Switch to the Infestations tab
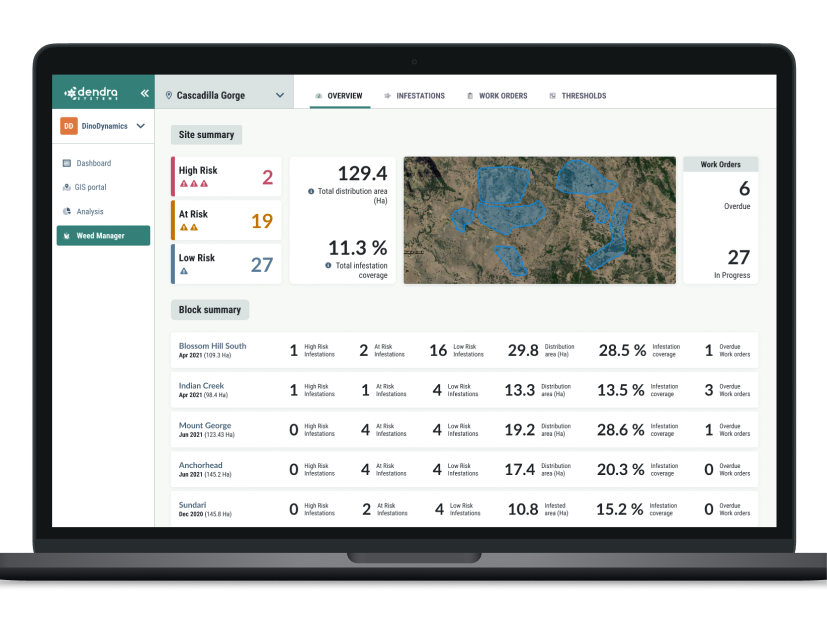 414,96
